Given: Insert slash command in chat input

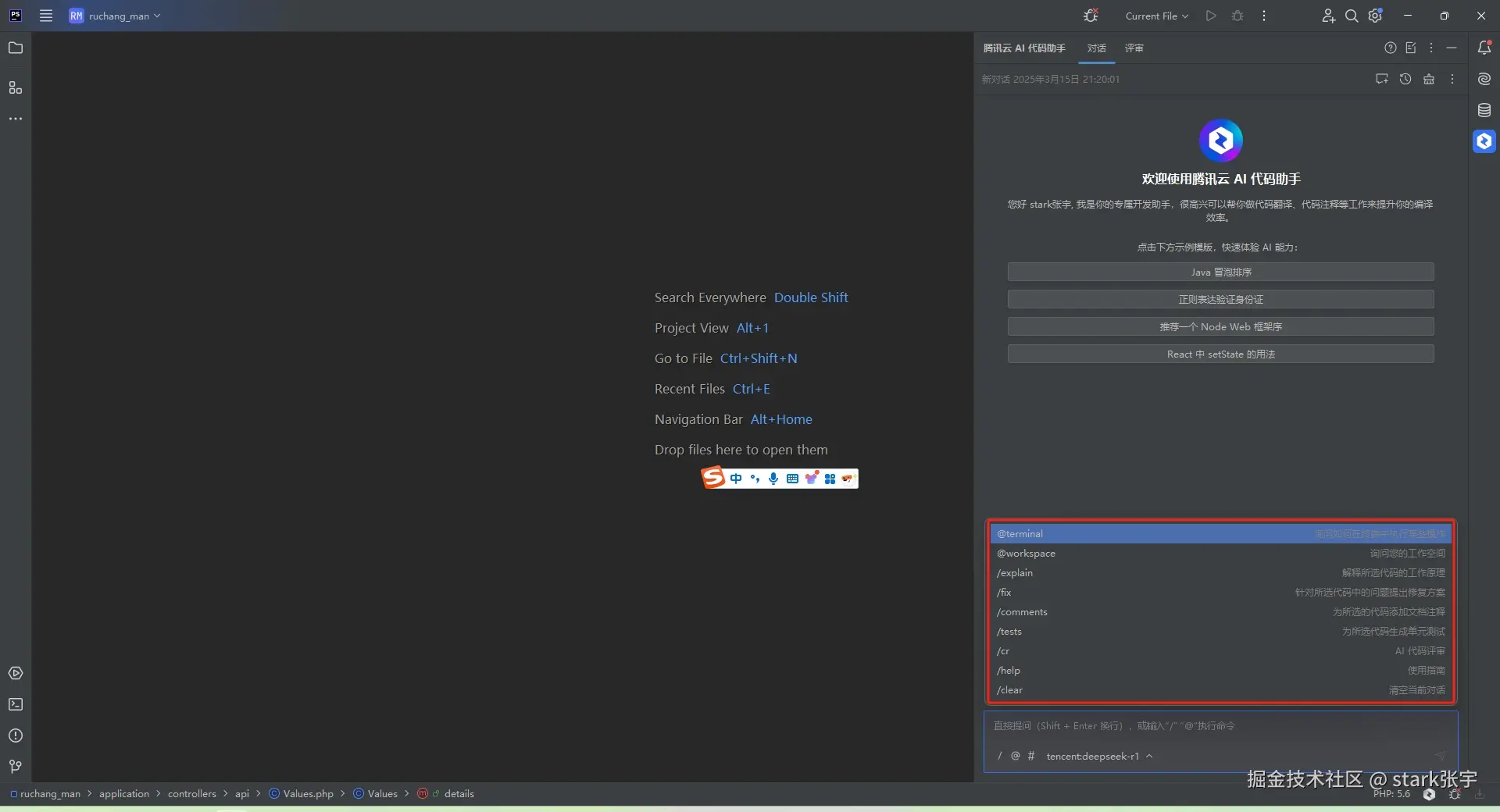Looking at the screenshot, I should (x=1000, y=756).
